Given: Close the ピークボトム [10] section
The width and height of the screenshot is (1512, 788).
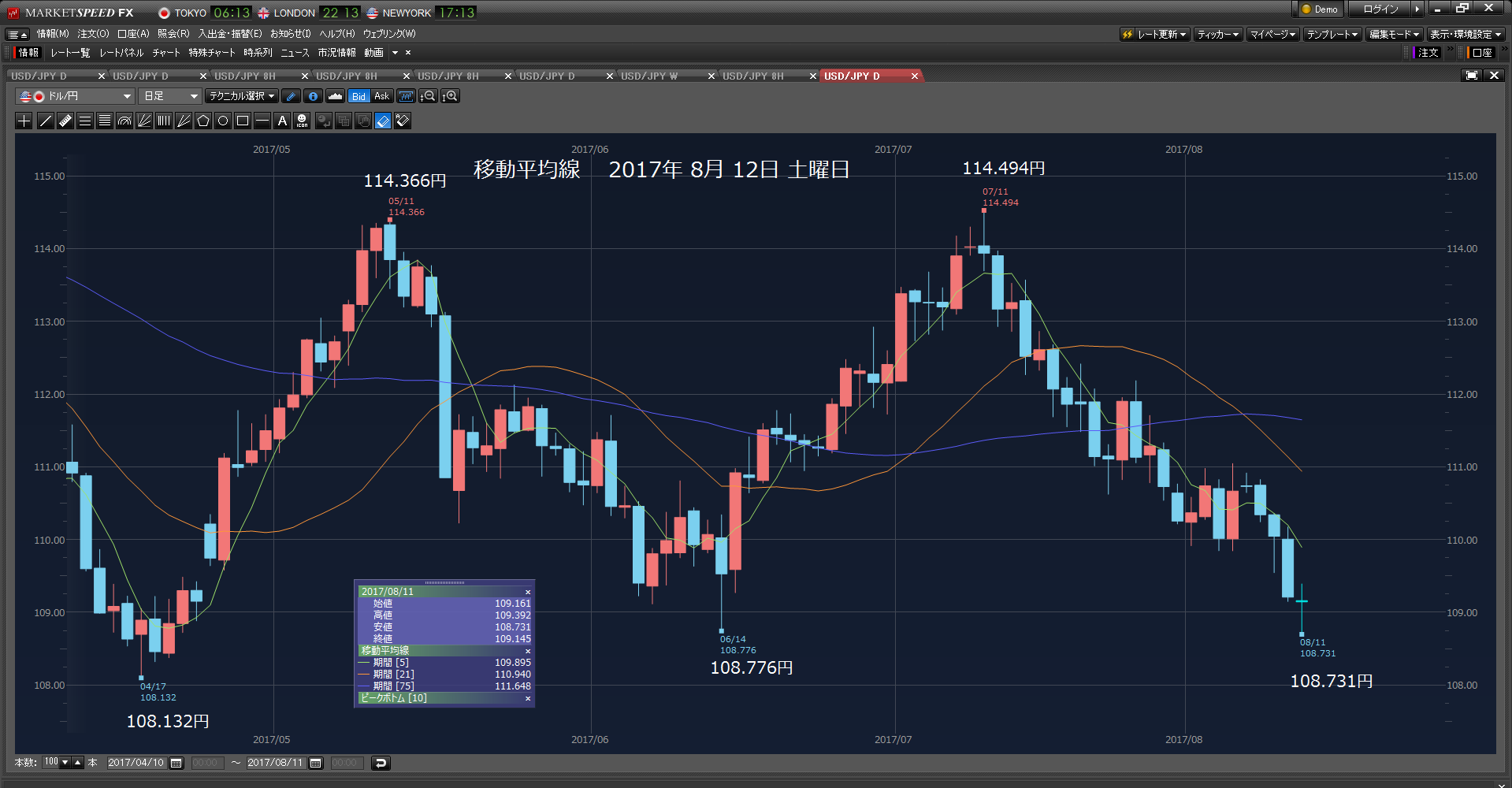Looking at the screenshot, I should coord(528,698).
